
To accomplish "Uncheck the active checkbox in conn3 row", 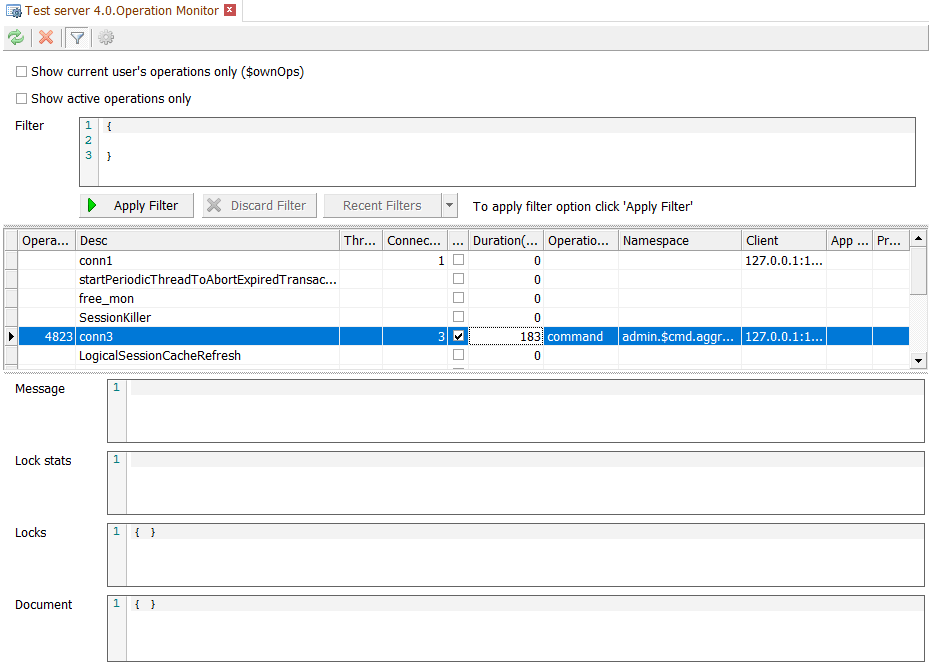I will point(459,337).
